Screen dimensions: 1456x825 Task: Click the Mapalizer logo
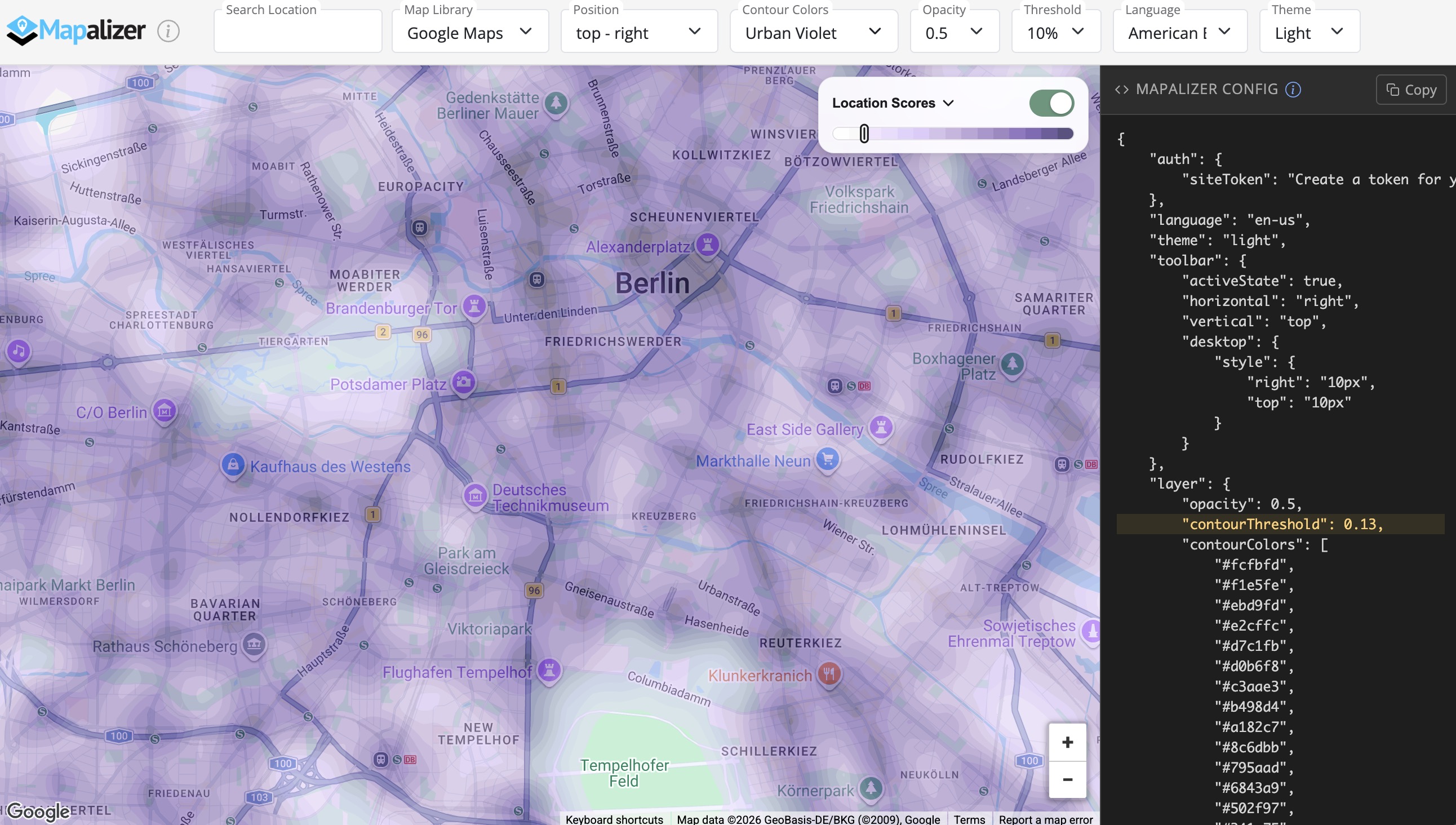(76, 30)
